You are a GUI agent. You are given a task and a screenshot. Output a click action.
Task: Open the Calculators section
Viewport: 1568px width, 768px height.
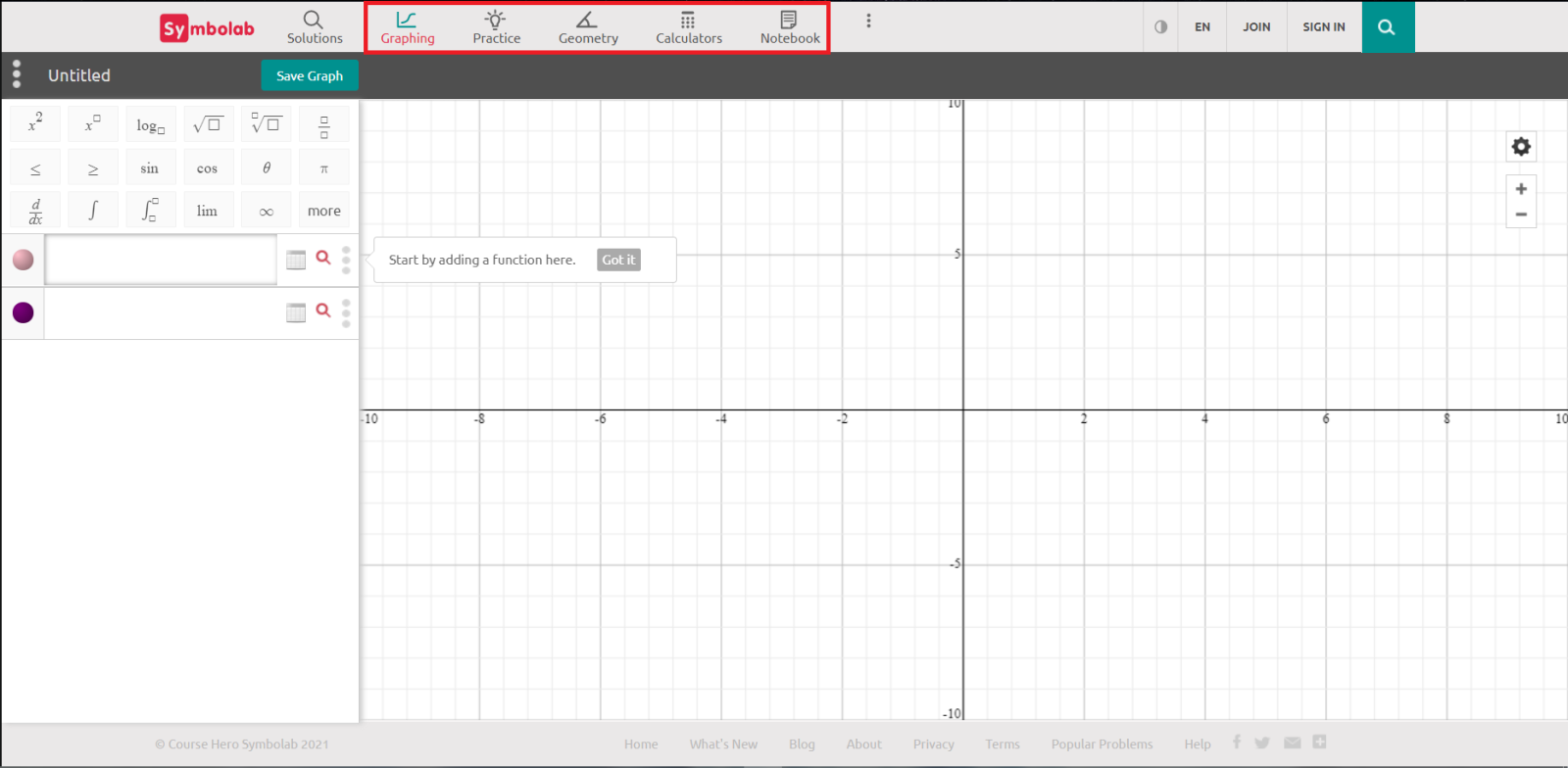[689, 27]
